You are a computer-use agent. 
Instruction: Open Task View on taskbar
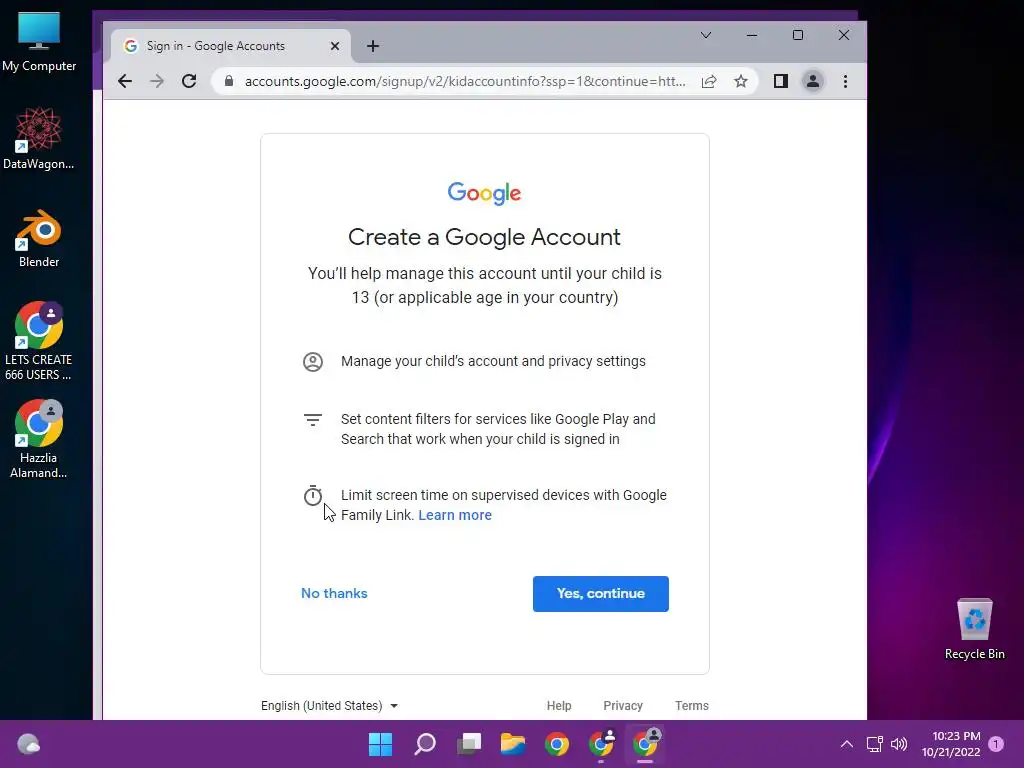(469, 744)
